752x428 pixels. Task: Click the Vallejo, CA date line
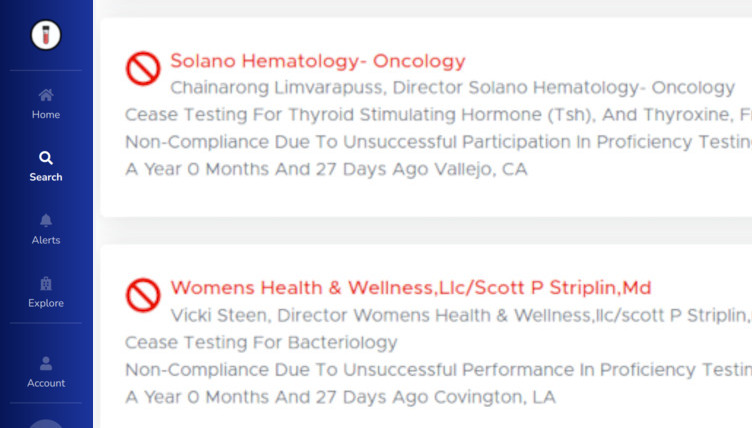tap(326, 169)
